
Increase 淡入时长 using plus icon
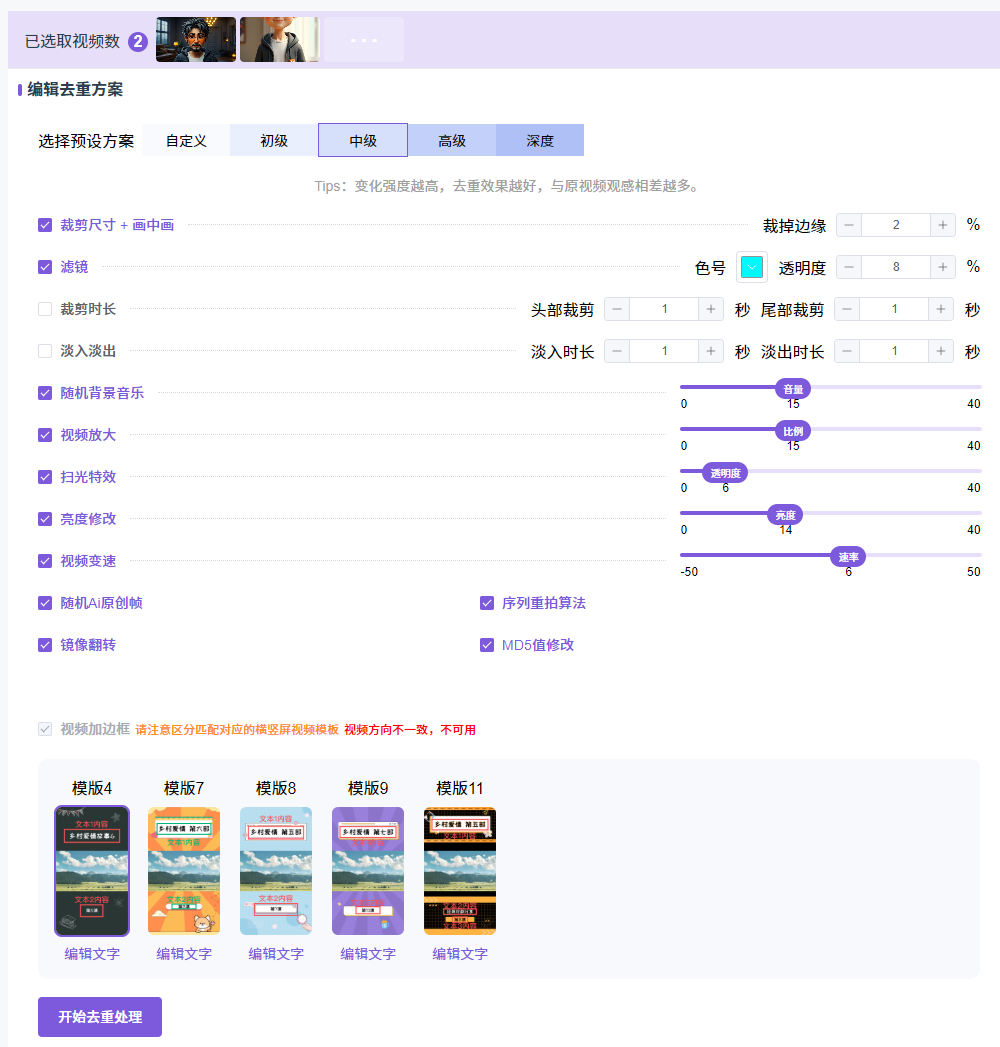(x=710, y=352)
